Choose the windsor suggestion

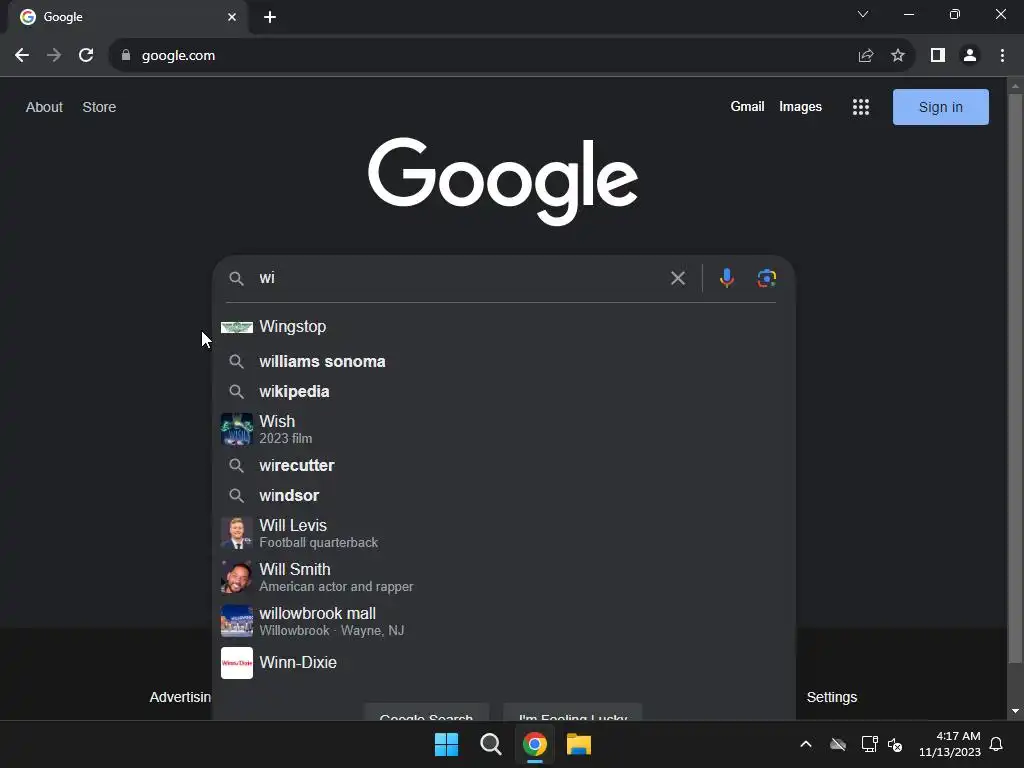click(504, 495)
